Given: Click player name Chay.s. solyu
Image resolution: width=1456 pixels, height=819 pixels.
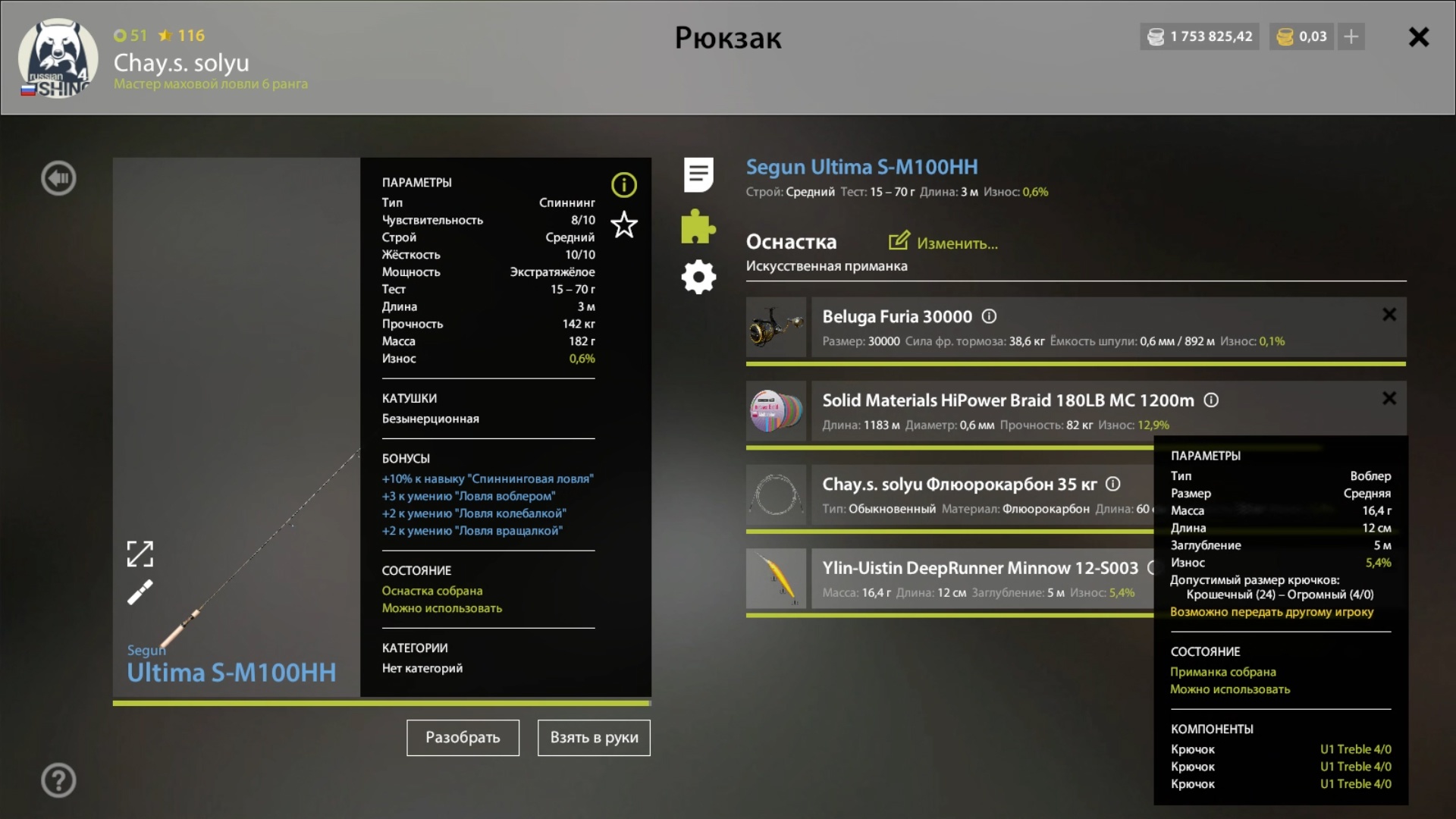Looking at the screenshot, I should point(181,62).
